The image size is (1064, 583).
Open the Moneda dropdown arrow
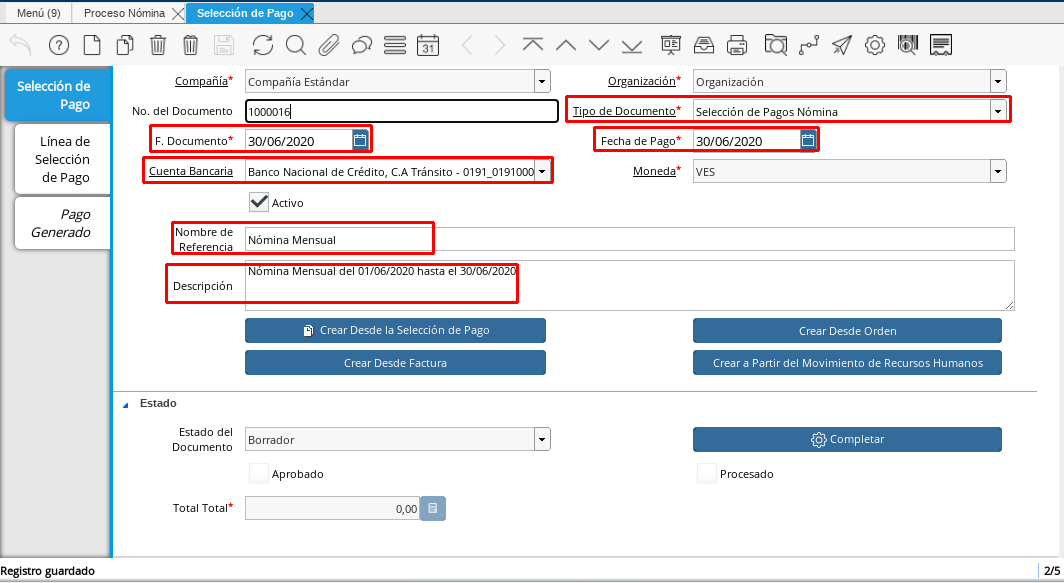[998, 172]
